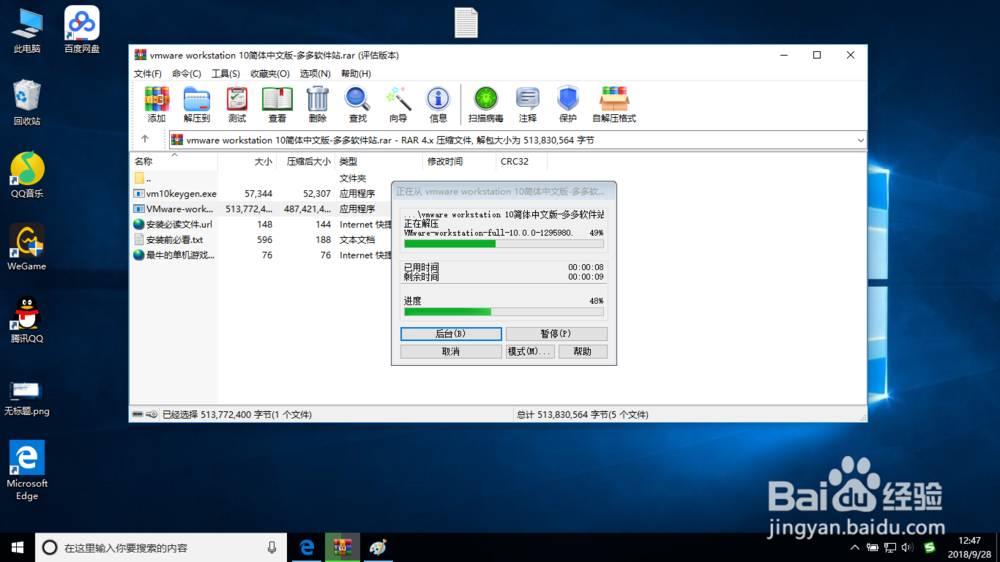This screenshot has width=1000, height=562.
Task: Select 百度网盘 desktop icon
Action: [x=82, y=29]
